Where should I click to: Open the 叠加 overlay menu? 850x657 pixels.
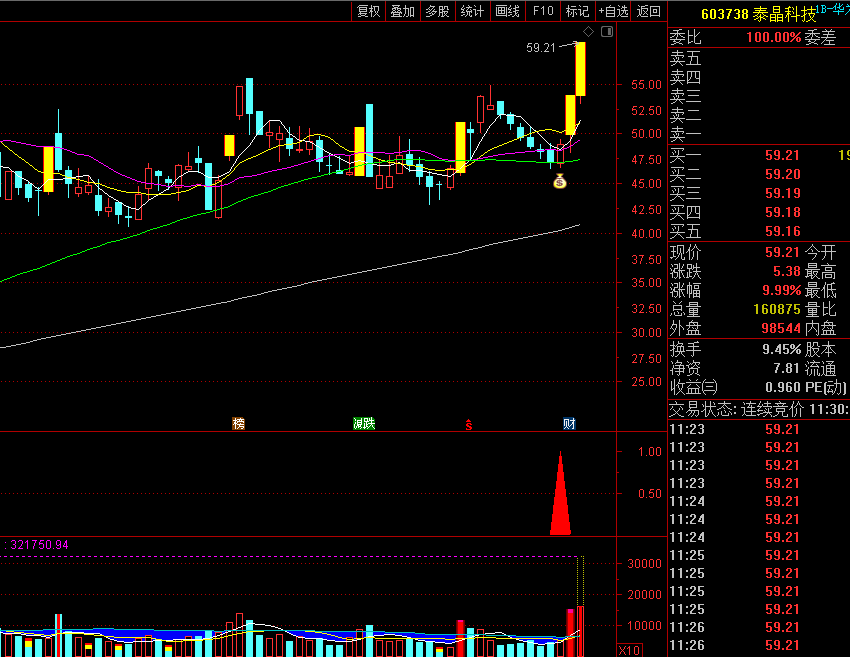point(403,11)
